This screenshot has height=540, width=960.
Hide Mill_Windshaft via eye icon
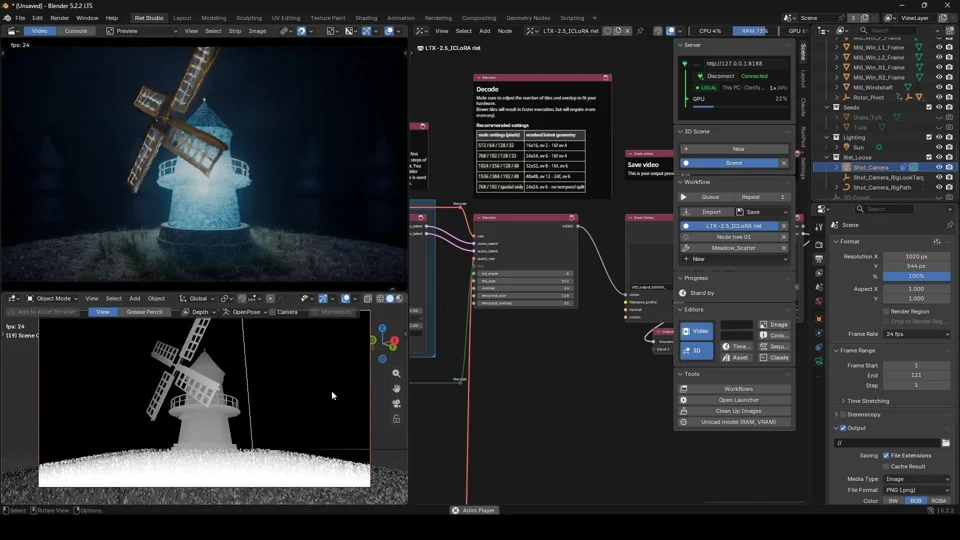click(x=939, y=88)
